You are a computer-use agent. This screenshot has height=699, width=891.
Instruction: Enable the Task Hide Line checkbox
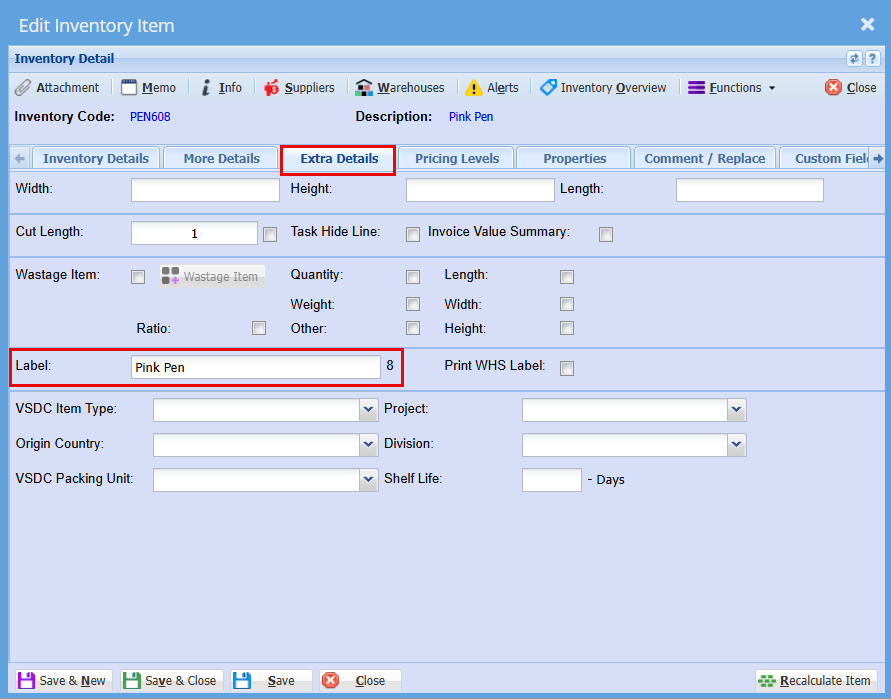pos(412,235)
